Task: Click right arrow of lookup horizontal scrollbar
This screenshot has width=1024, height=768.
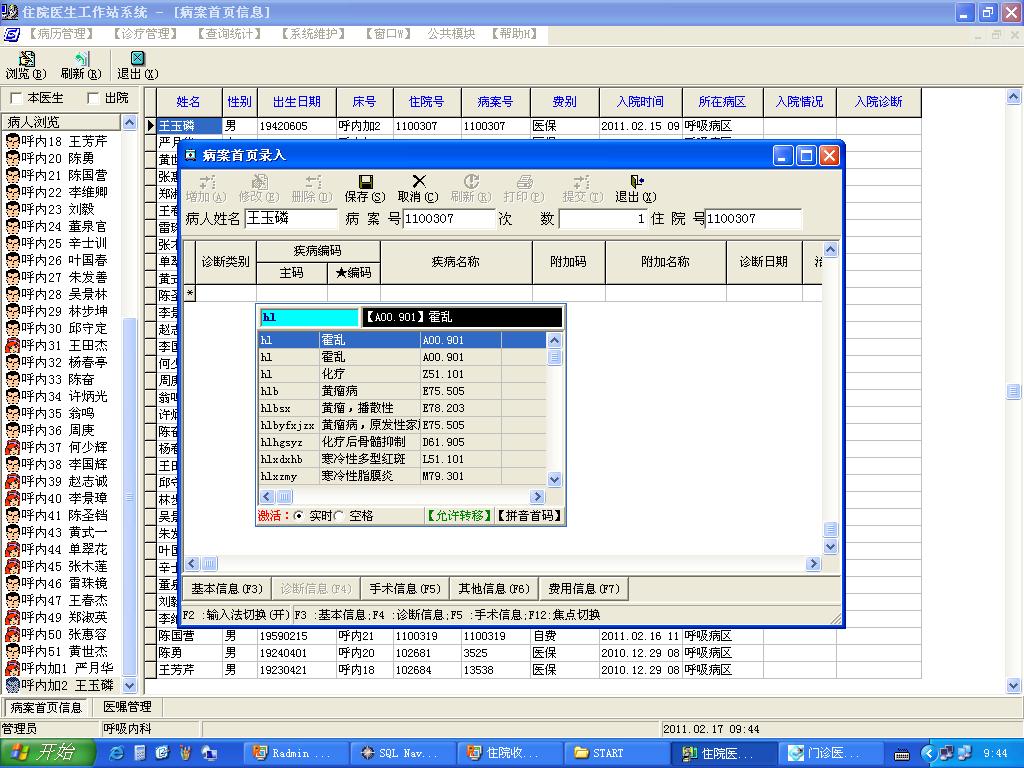Action: tap(537, 497)
